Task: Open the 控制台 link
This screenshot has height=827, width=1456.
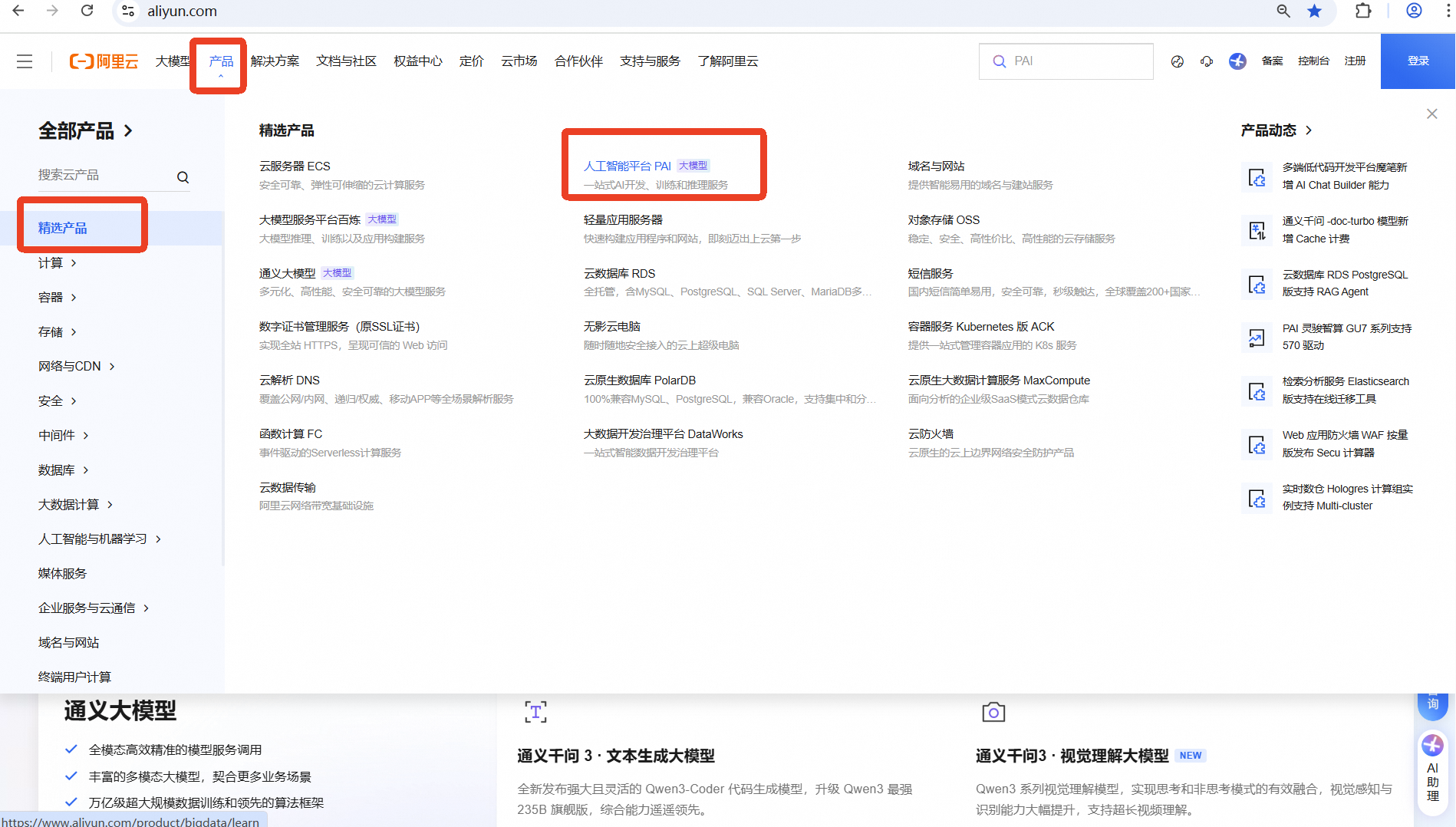Action: click(x=1313, y=61)
